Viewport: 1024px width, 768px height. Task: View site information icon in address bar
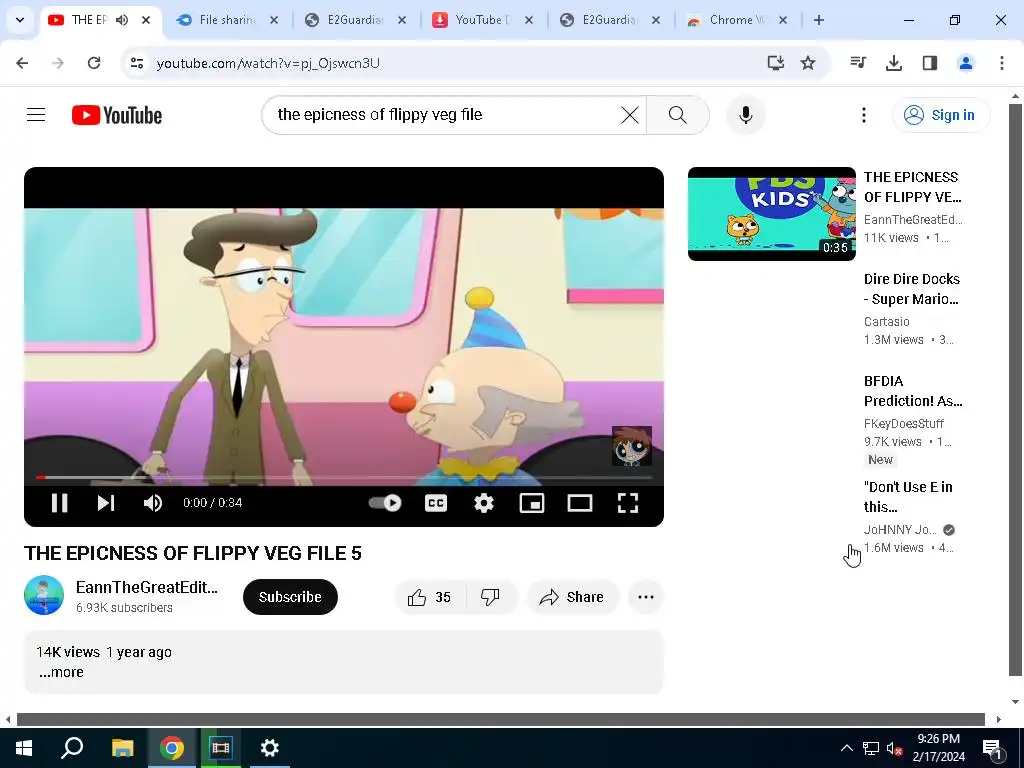point(136,63)
